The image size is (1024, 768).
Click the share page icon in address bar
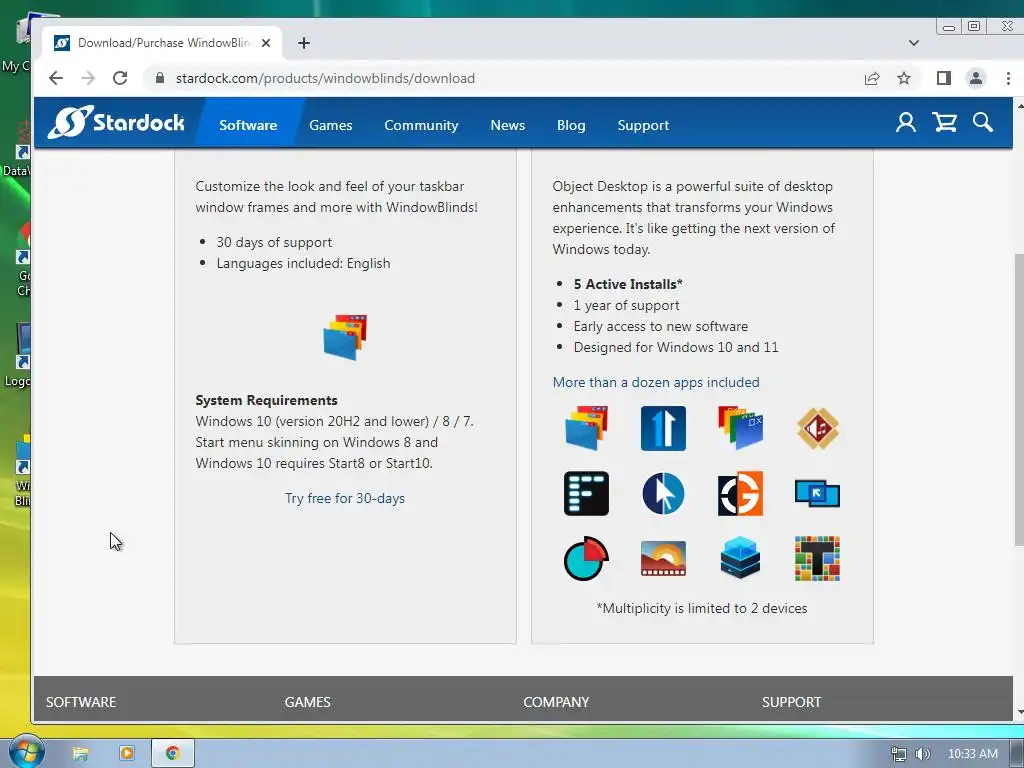(872, 78)
